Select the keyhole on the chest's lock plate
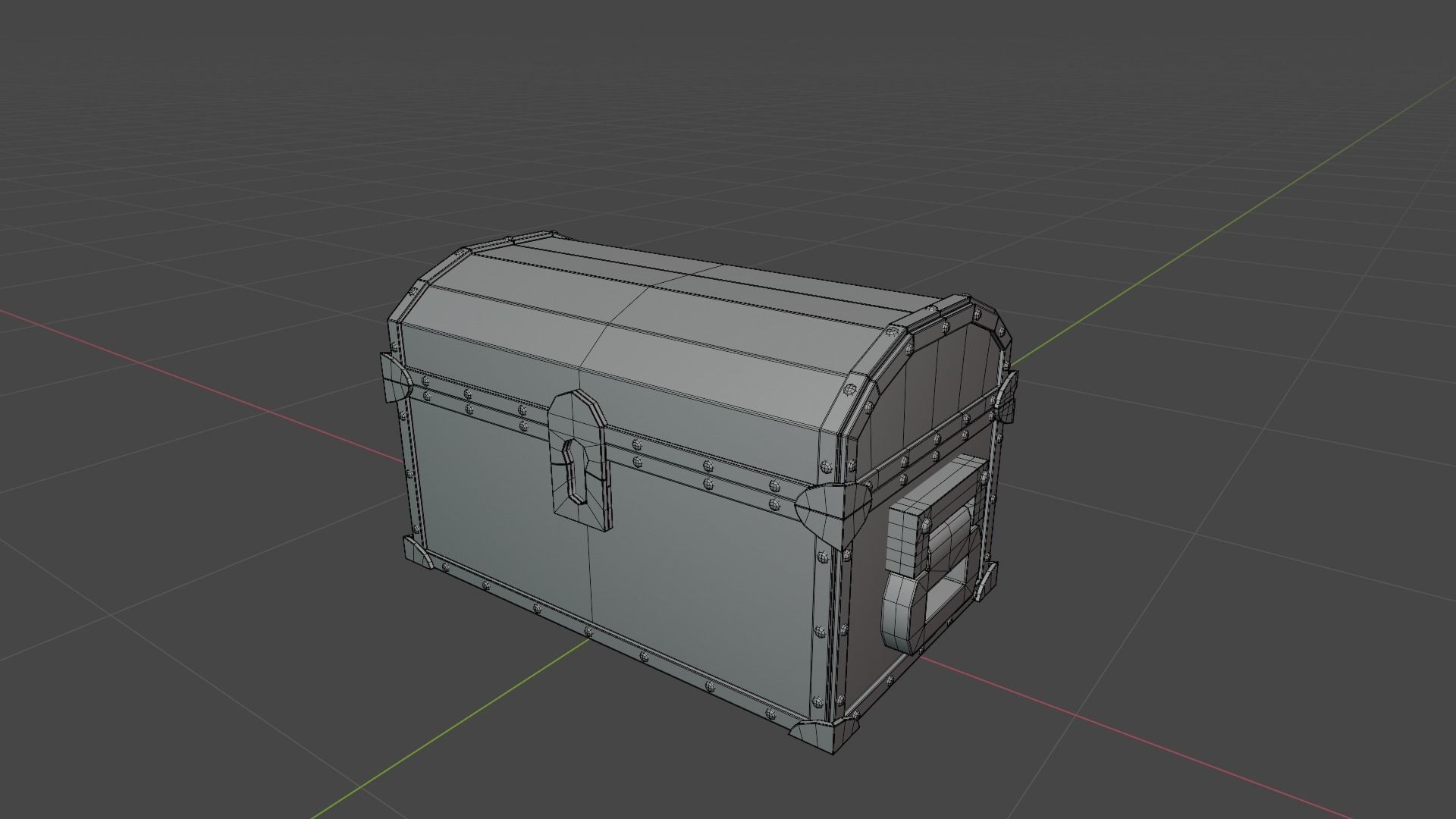 click(575, 471)
